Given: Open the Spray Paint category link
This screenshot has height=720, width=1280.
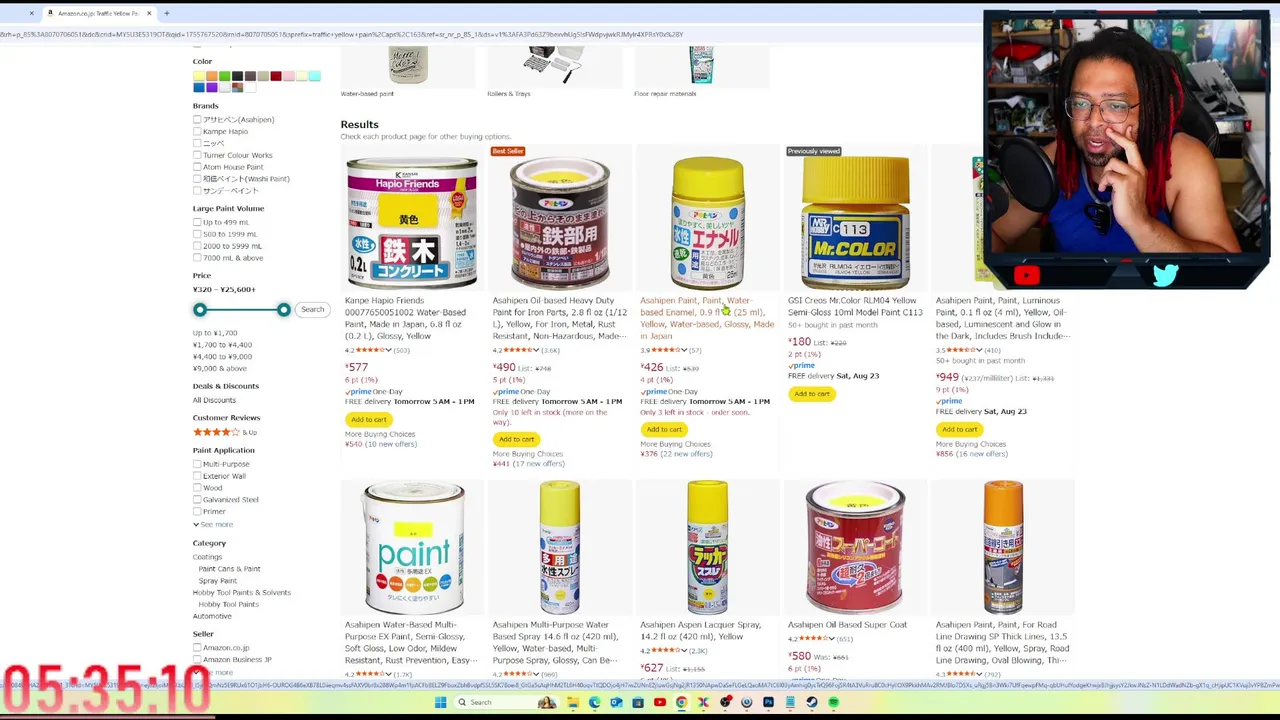Looking at the screenshot, I should (217, 580).
